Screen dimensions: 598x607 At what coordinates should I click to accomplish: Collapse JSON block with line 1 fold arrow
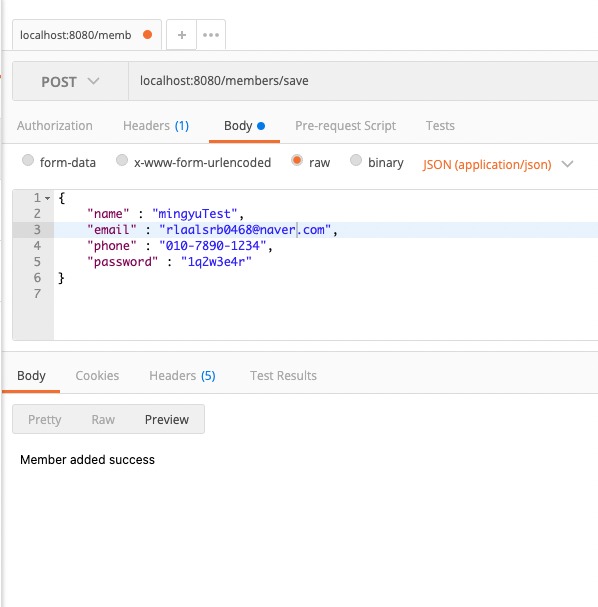click(x=47, y=198)
